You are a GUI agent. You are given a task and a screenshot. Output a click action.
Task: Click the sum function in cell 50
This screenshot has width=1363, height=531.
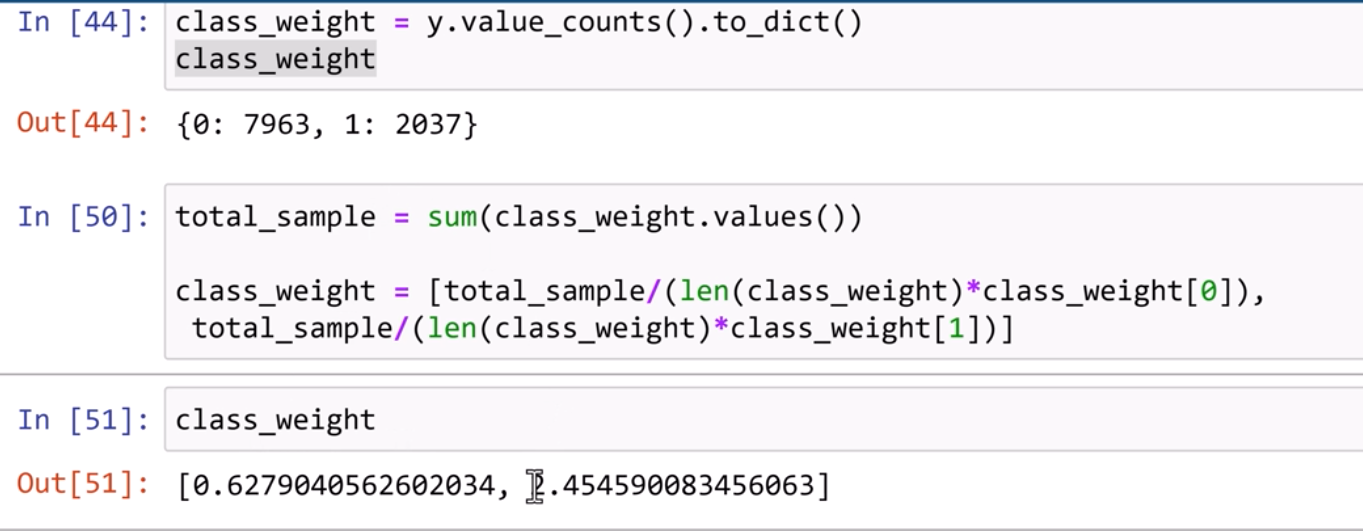452,217
